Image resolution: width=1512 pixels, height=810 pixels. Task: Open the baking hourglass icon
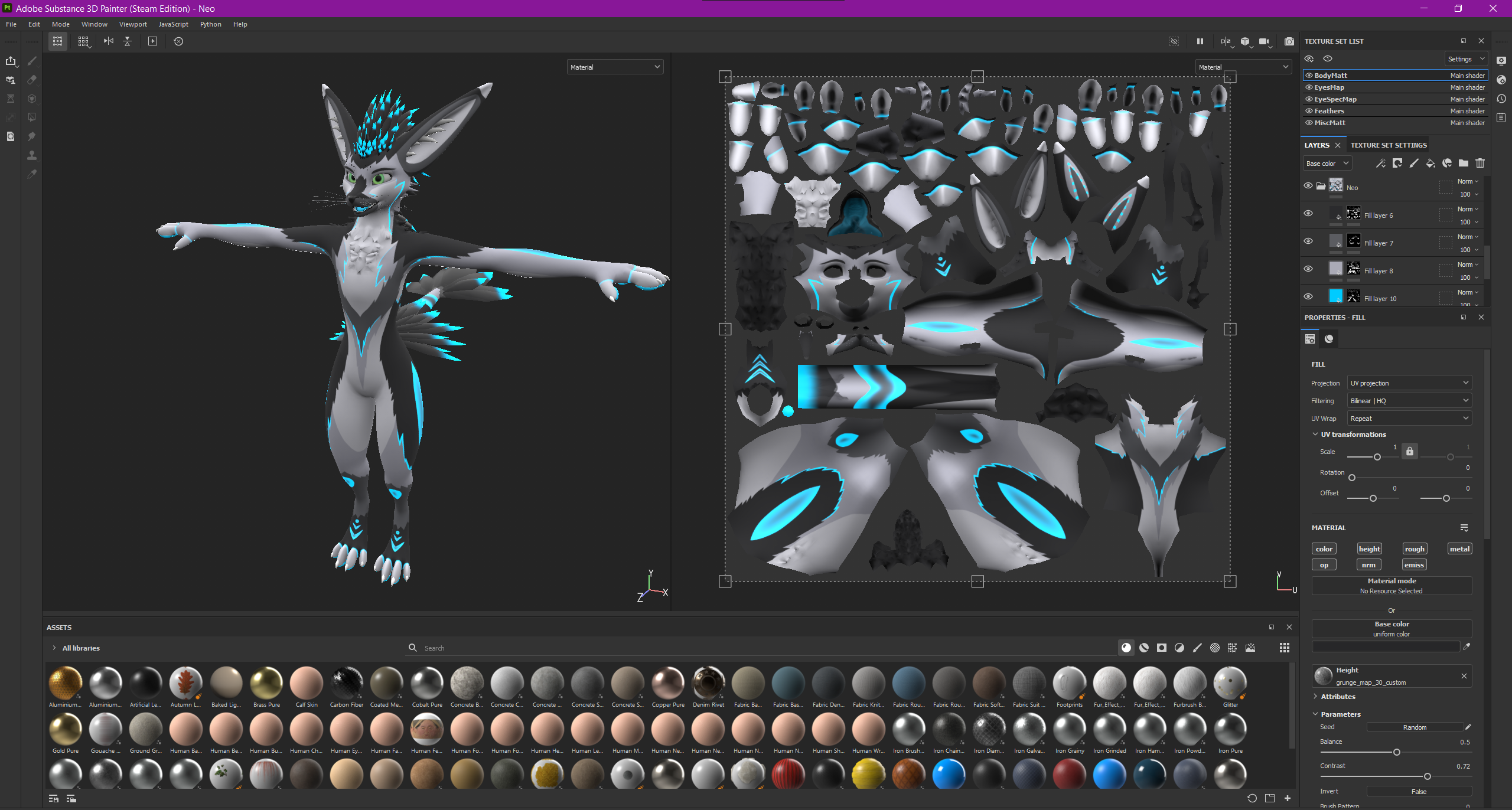pos(11,99)
